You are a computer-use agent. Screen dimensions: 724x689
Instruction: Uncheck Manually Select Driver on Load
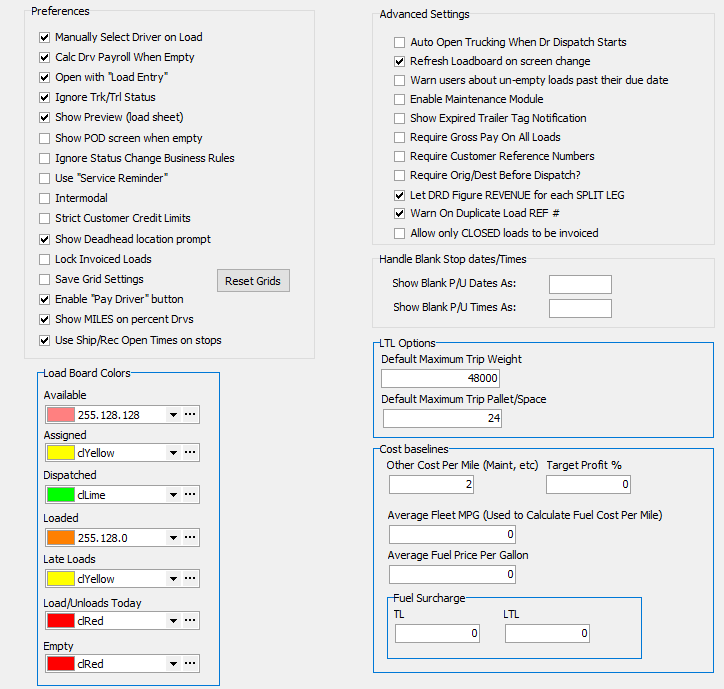[x=45, y=37]
